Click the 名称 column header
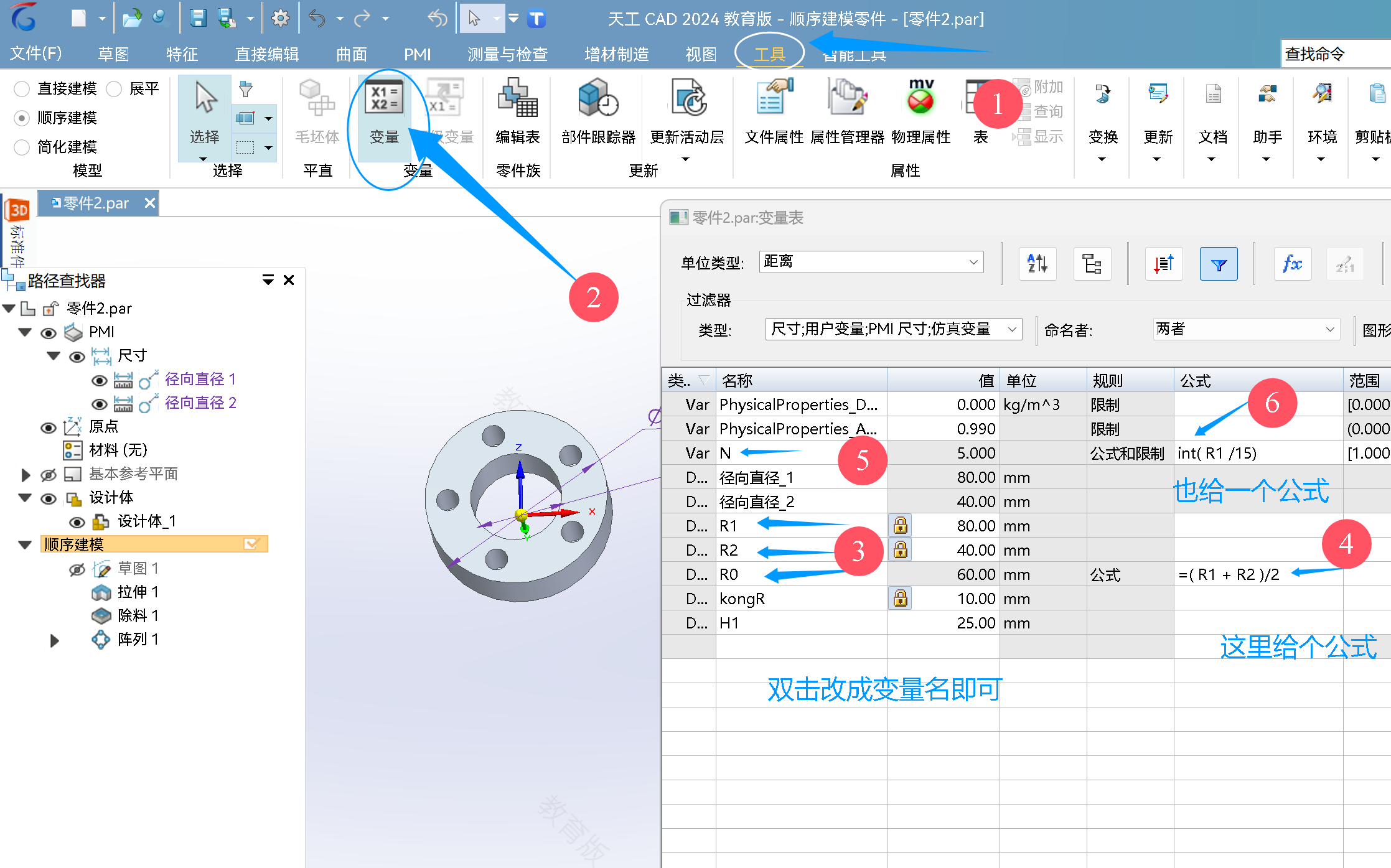Screen dimensions: 1391x868 click(802, 380)
